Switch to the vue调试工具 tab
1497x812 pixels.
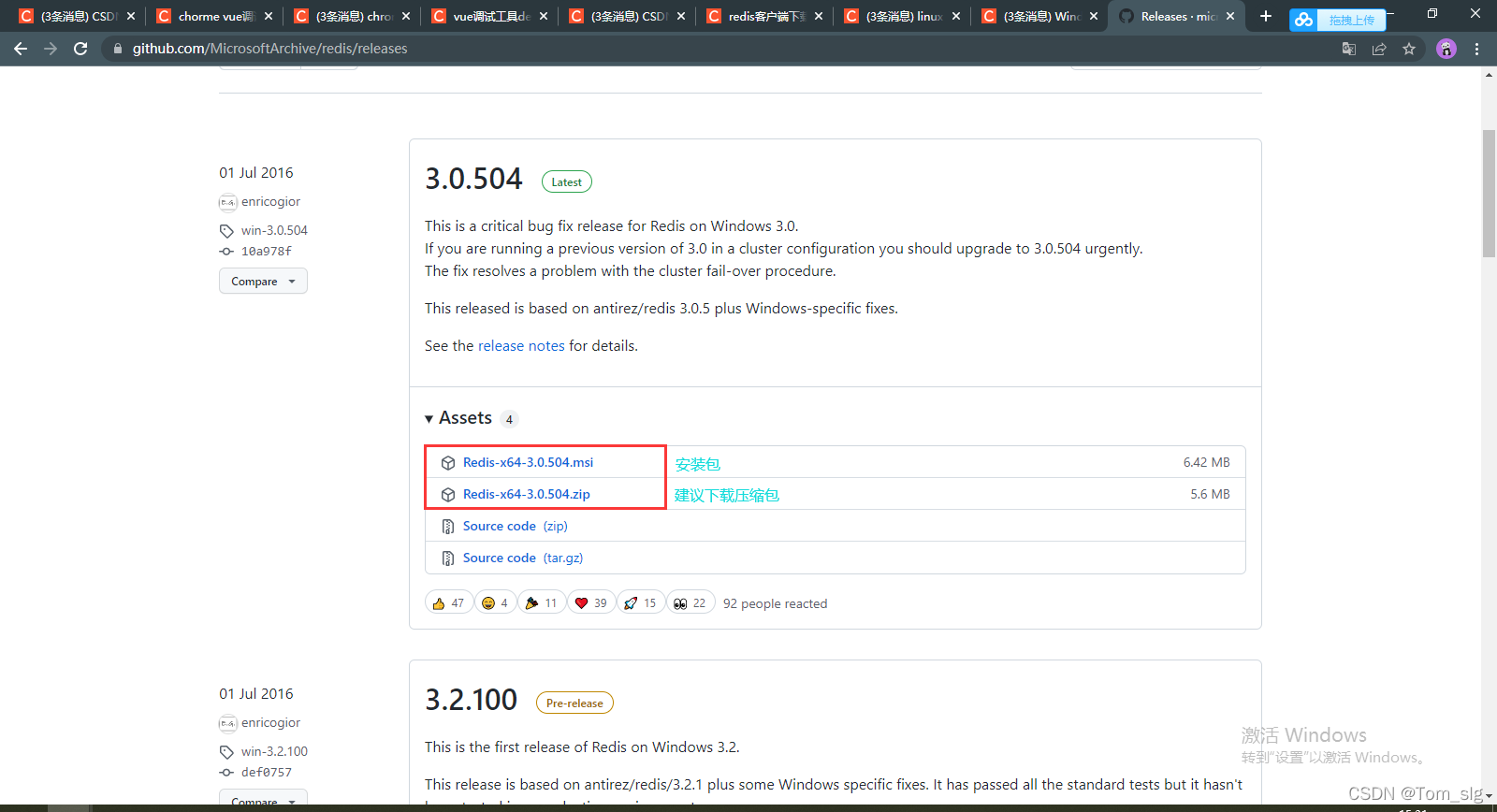click(x=489, y=16)
